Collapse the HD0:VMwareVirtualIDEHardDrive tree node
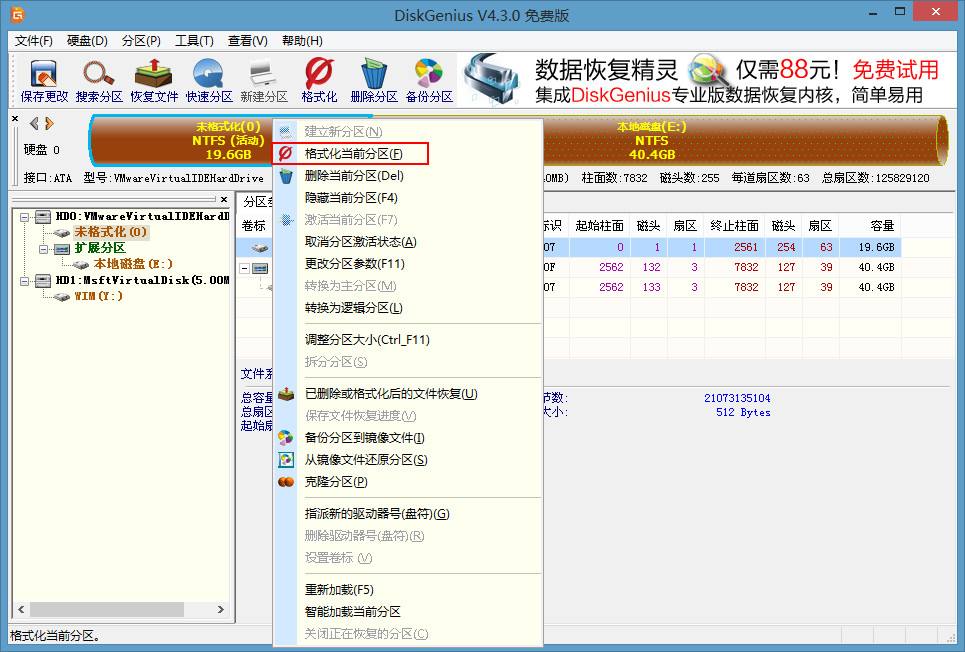965x652 pixels. pyautogui.click(x=24, y=217)
